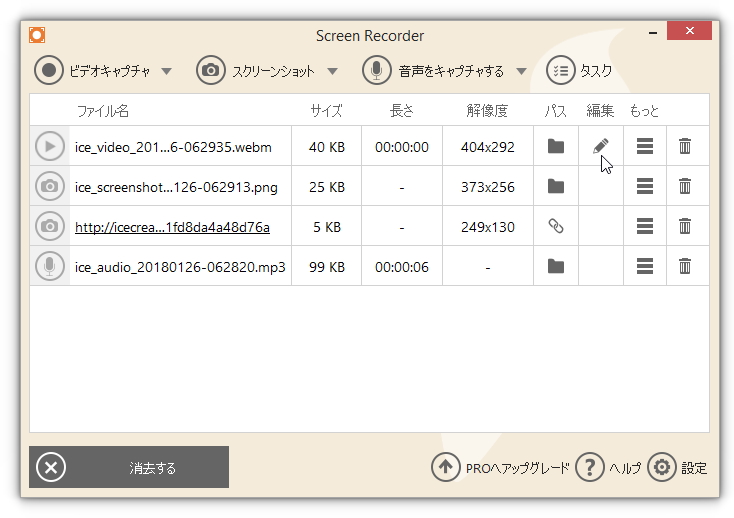
Task: Click the X icon on the clear button
Action: click(51, 467)
